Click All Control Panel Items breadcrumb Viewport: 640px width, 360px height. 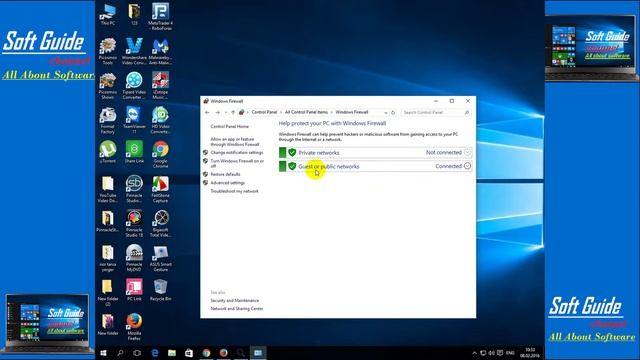[306, 112]
